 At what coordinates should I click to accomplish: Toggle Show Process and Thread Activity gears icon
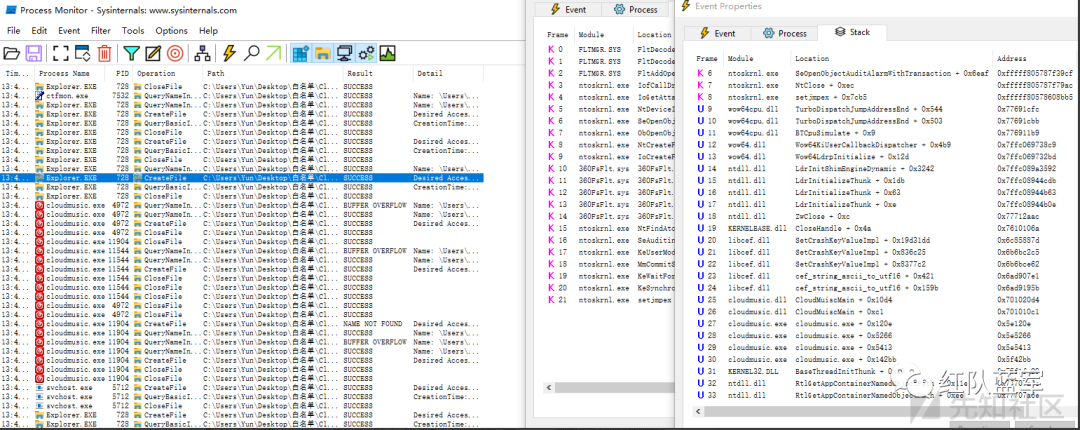point(366,52)
